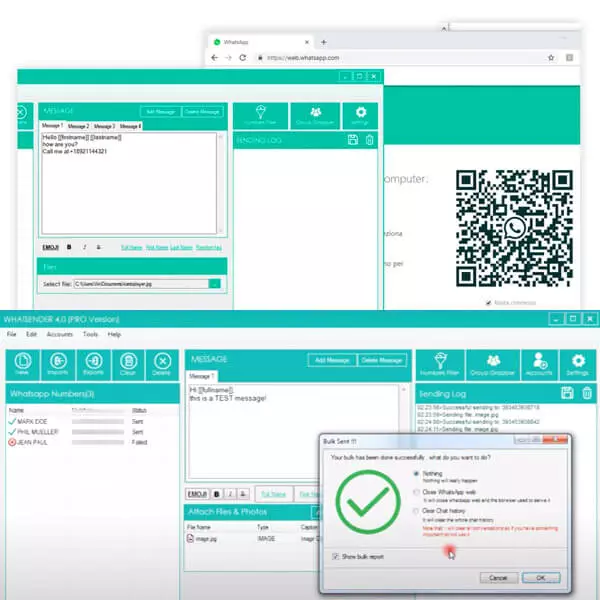This screenshot has width=600, height=600.
Task: Open Group Grabber in upper WhatSender window
Action: (315, 116)
